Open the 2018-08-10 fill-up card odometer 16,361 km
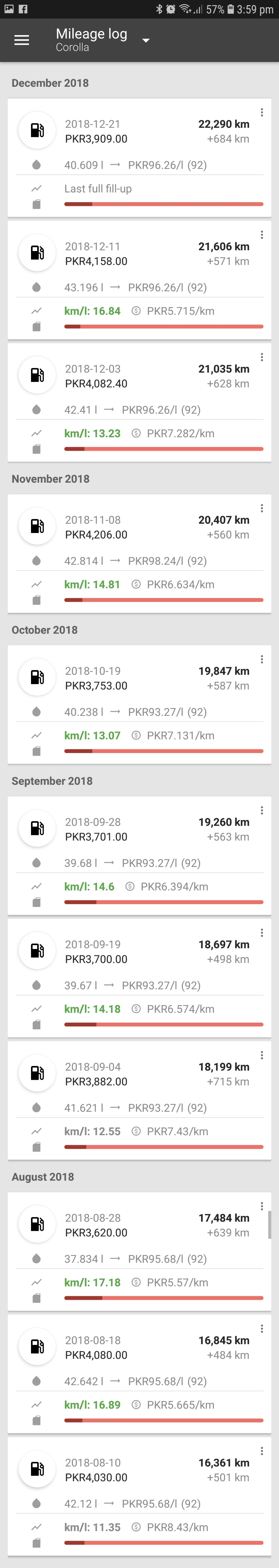Viewport: 279px width, 1568px height. tap(224, 1463)
